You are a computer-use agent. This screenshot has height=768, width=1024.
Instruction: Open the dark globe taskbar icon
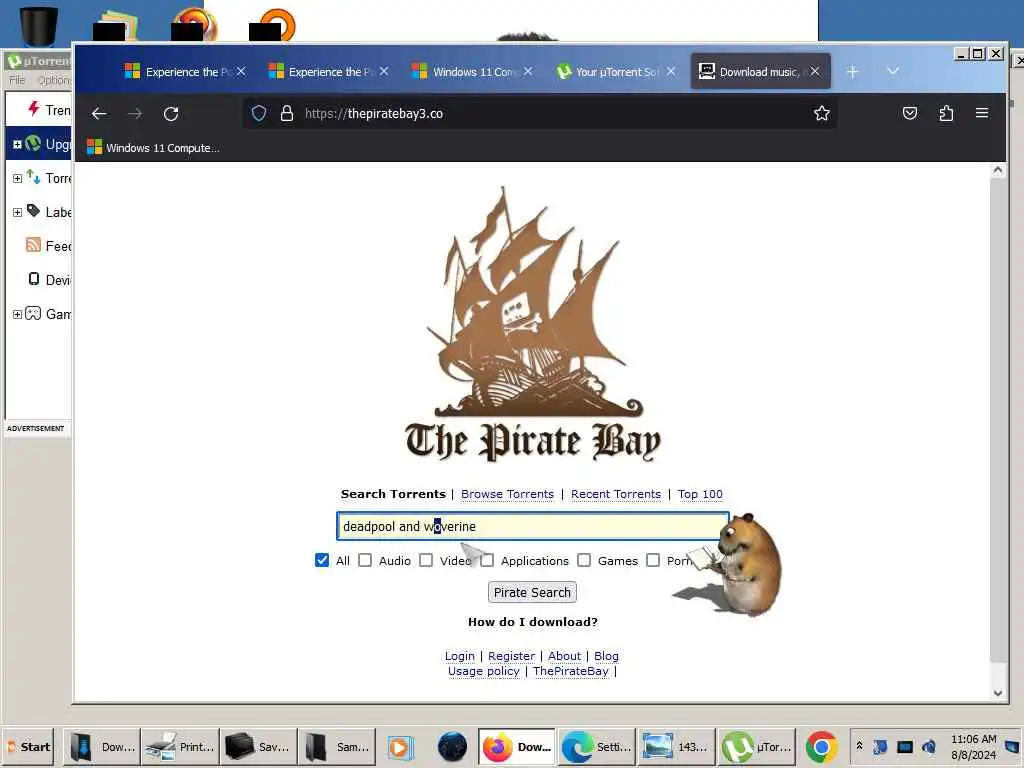coord(452,747)
